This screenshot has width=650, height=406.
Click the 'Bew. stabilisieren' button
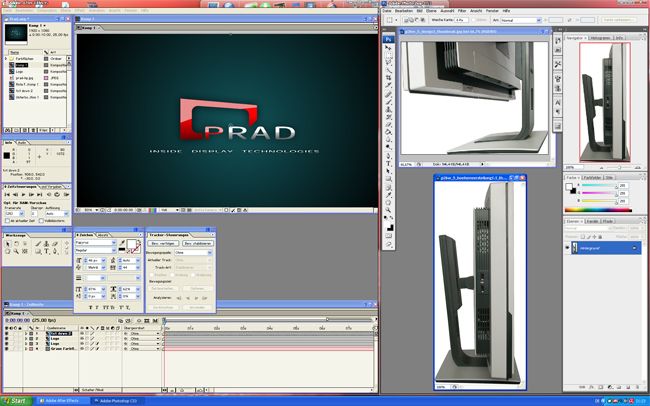[198, 243]
